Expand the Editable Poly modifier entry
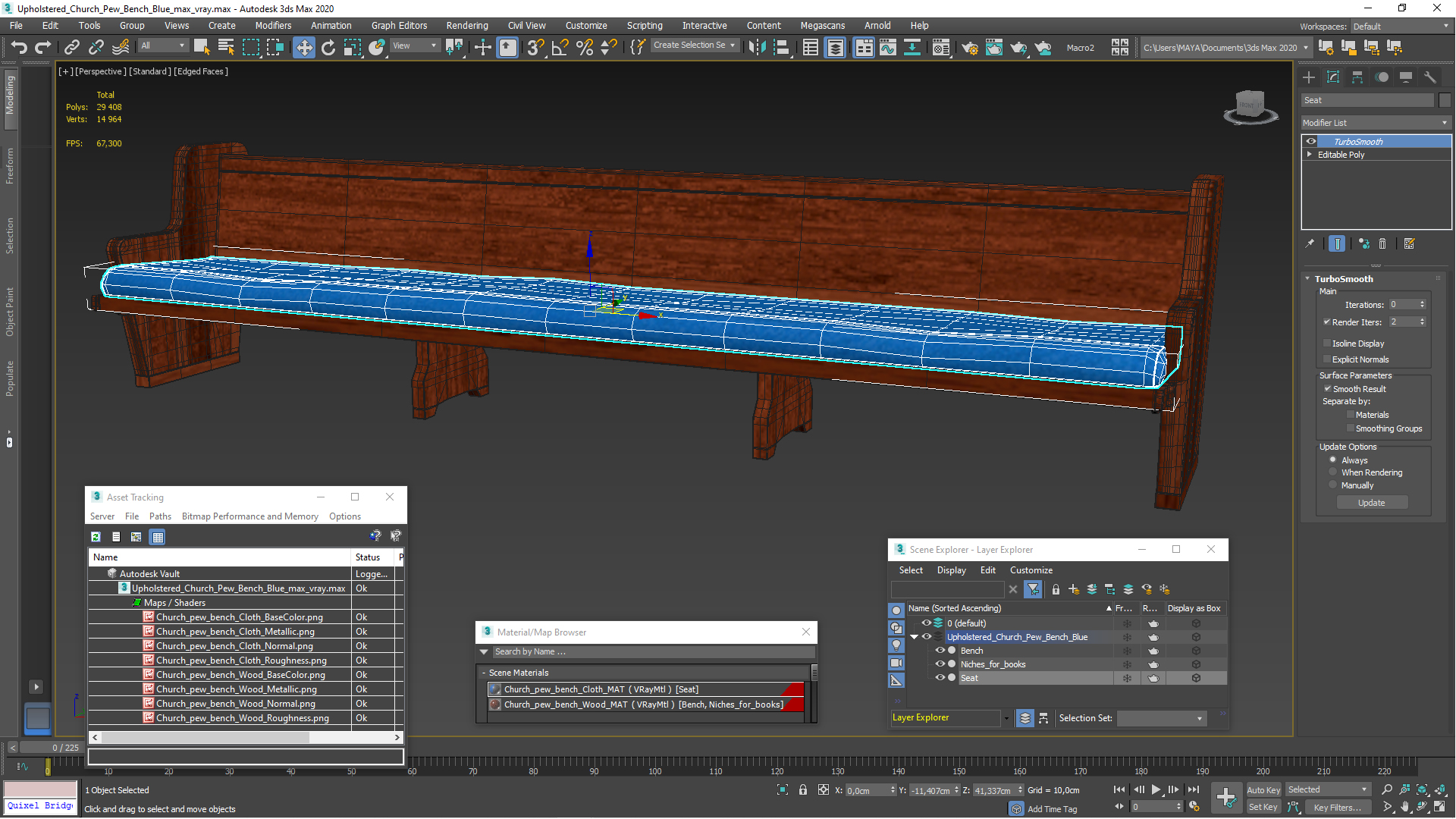Screen dimensions: 1456x819 [x=1310, y=154]
